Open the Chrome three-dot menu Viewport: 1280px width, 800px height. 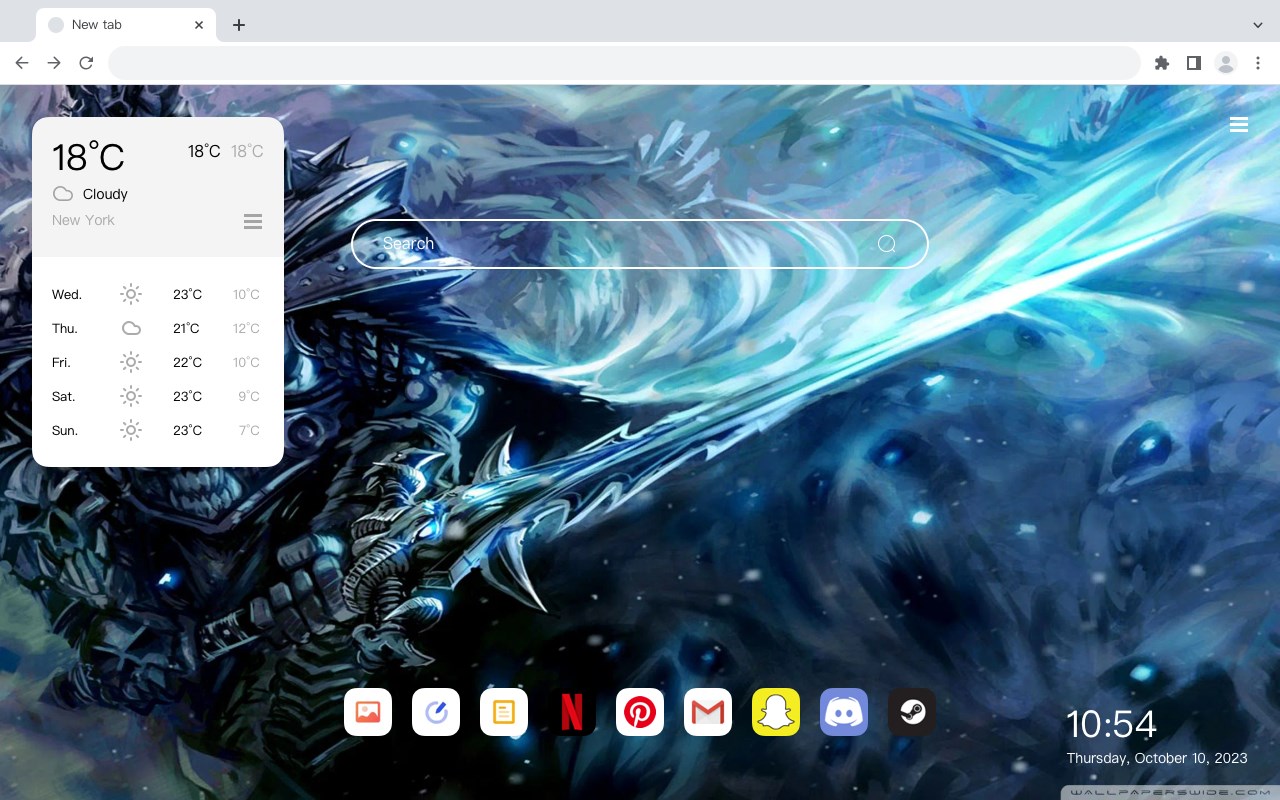click(x=1258, y=63)
